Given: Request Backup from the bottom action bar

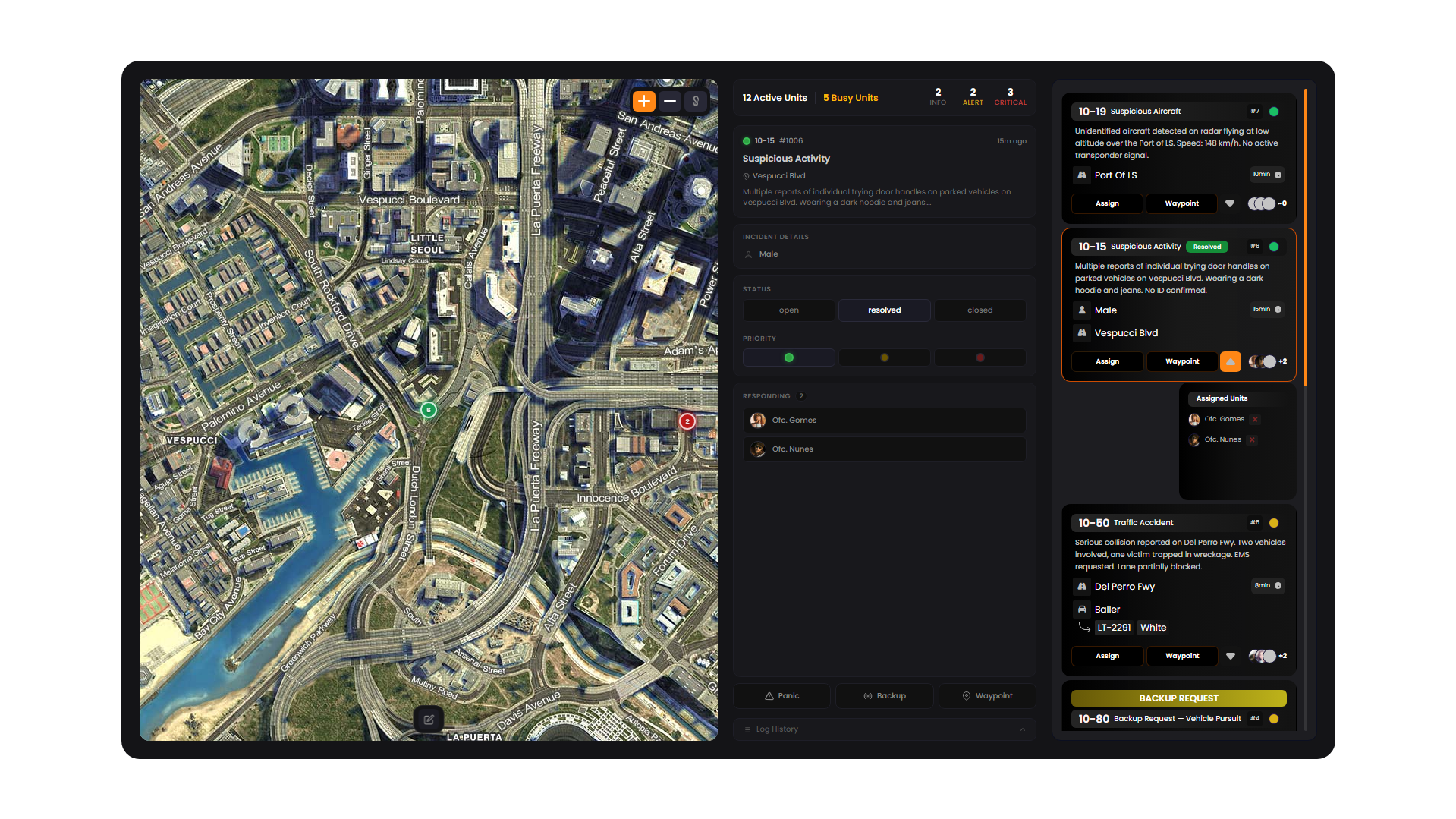Looking at the screenshot, I should (885, 696).
